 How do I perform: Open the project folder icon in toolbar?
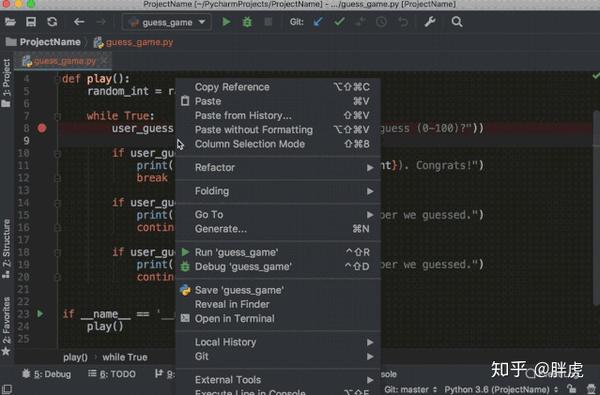(10, 22)
